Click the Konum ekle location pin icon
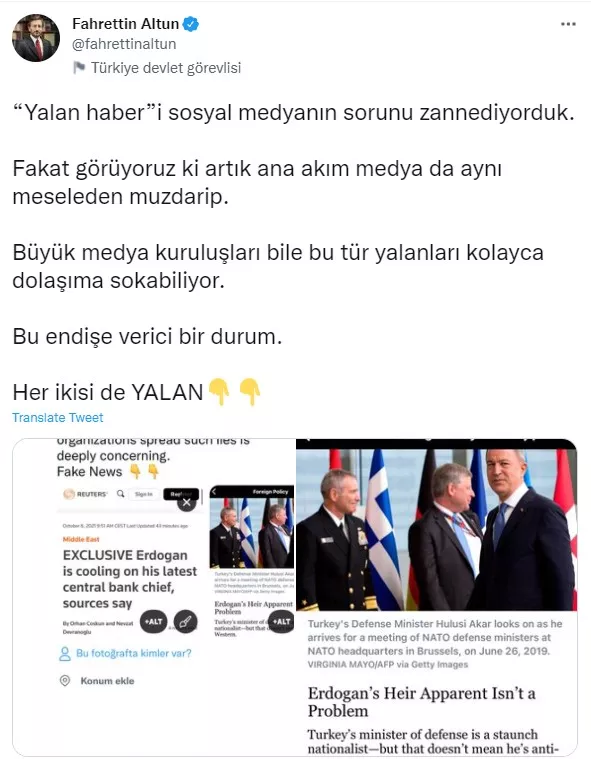 tap(64, 681)
